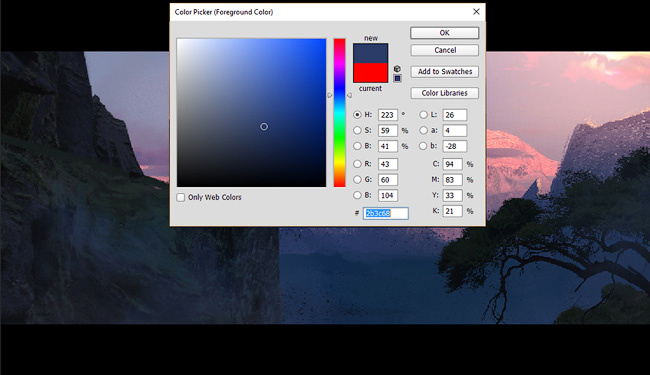Screen dimensions: 650x375
Task: Click the hex value field 2b3c68
Action: (x=386, y=213)
